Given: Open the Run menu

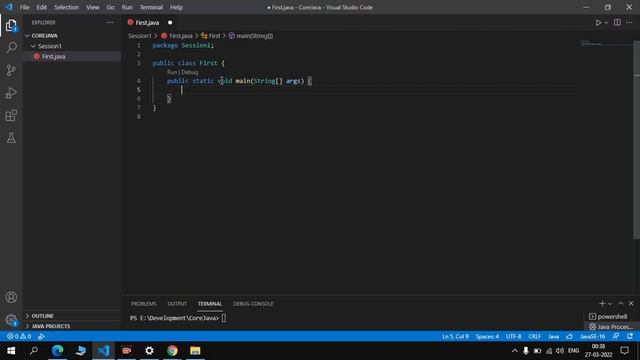Looking at the screenshot, I should (127, 7).
